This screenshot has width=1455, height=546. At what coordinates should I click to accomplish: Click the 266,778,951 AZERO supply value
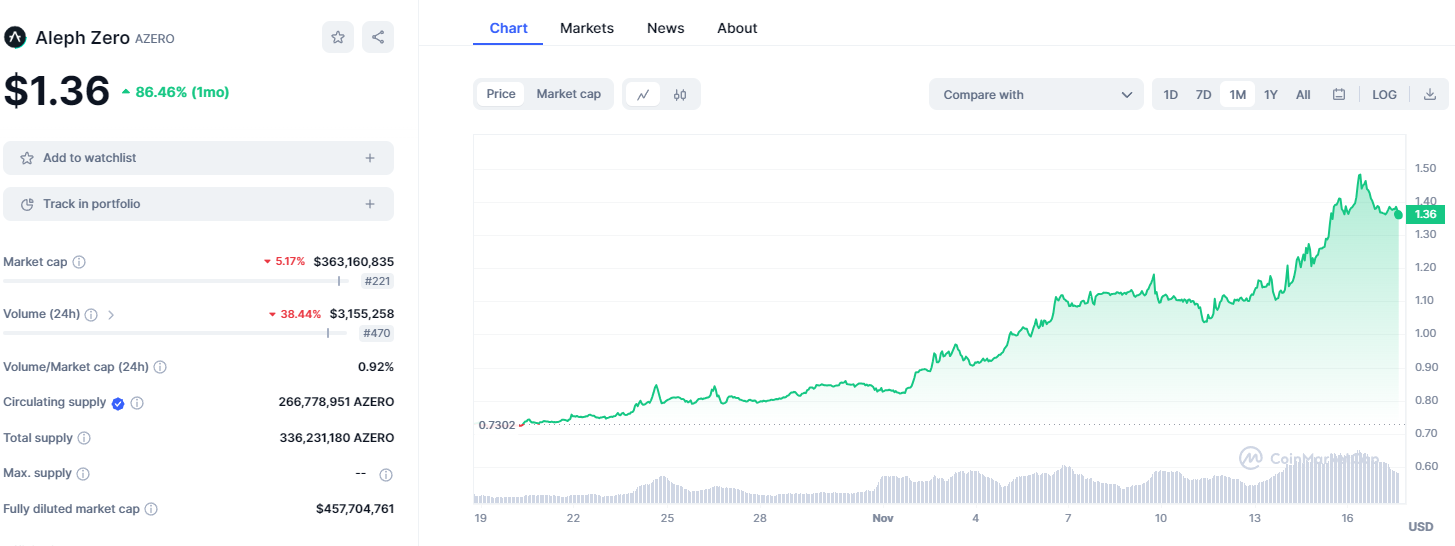pyautogui.click(x=336, y=402)
